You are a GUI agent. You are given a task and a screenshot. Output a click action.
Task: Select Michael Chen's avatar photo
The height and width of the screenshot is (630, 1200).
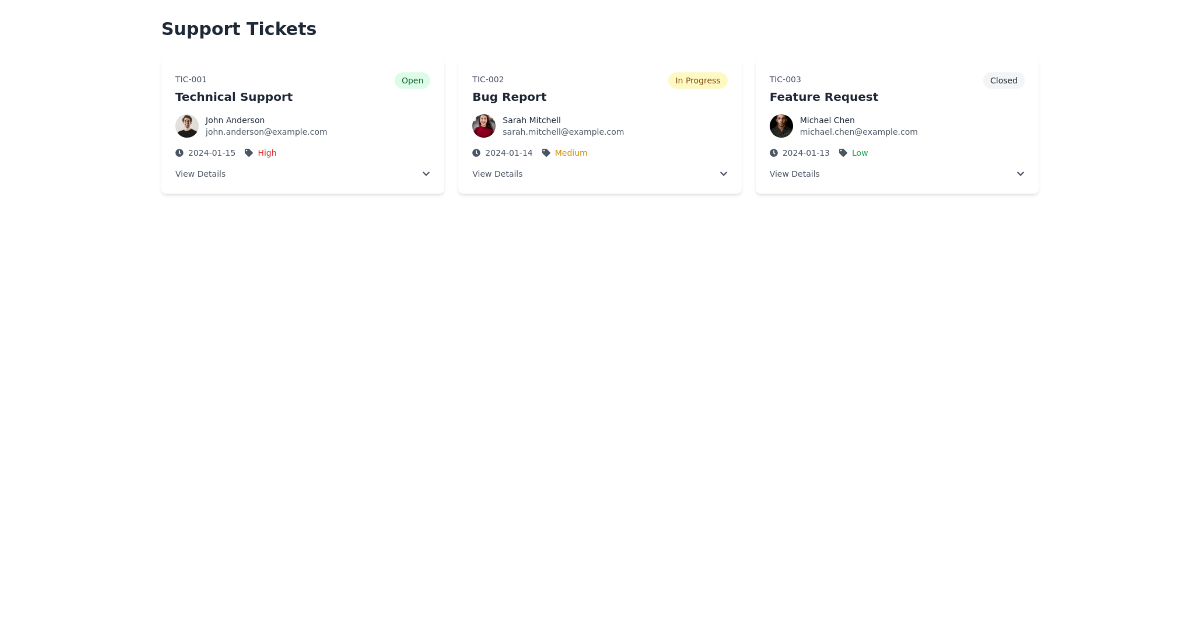click(780, 125)
